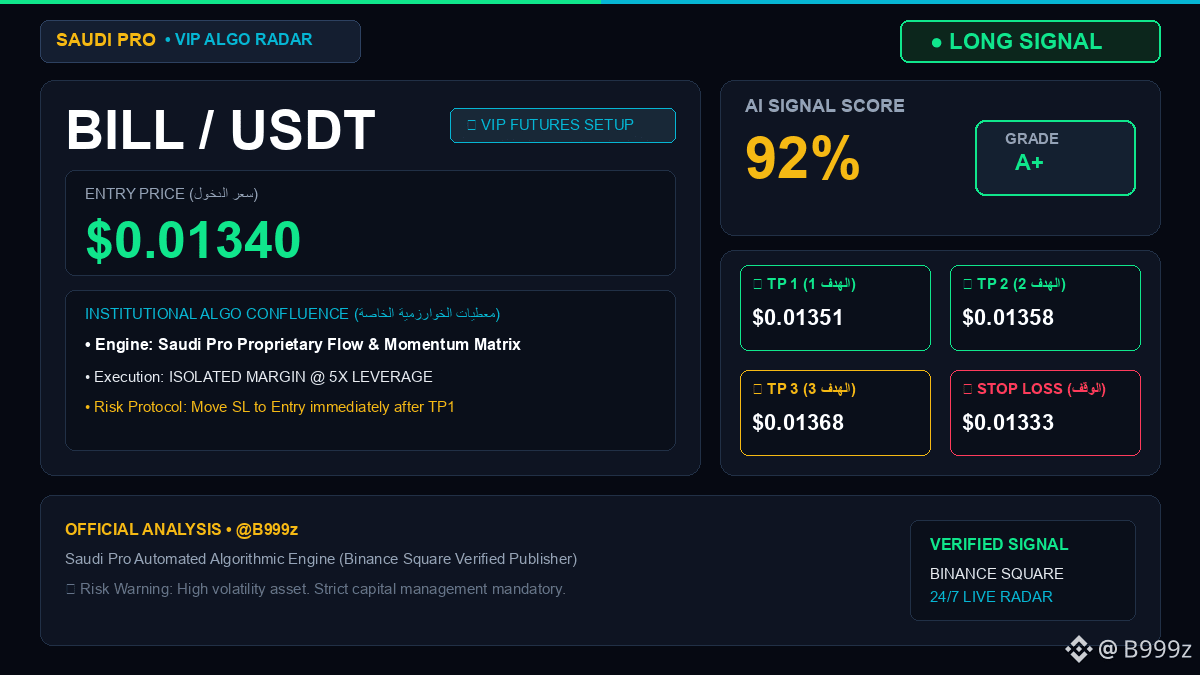Click the Binance logo icon in watermark
Image resolution: width=1200 pixels, height=675 pixels.
point(1078,649)
